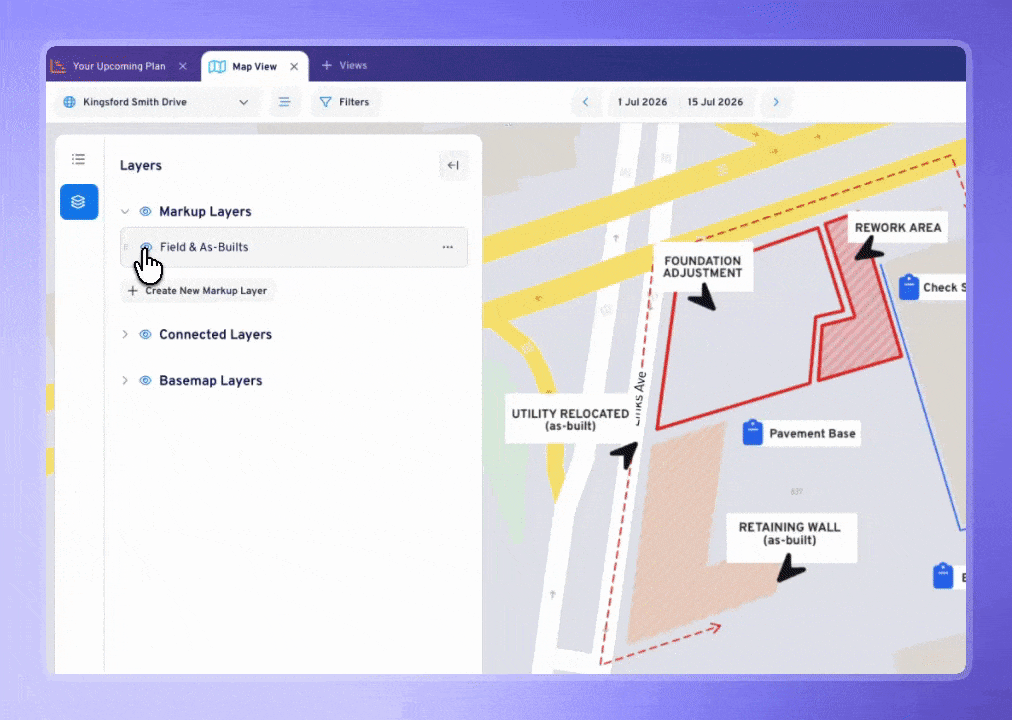1012x720 pixels.
Task: Click the globe icon beside Kingsford Smith Drive
Action: [69, 102]
